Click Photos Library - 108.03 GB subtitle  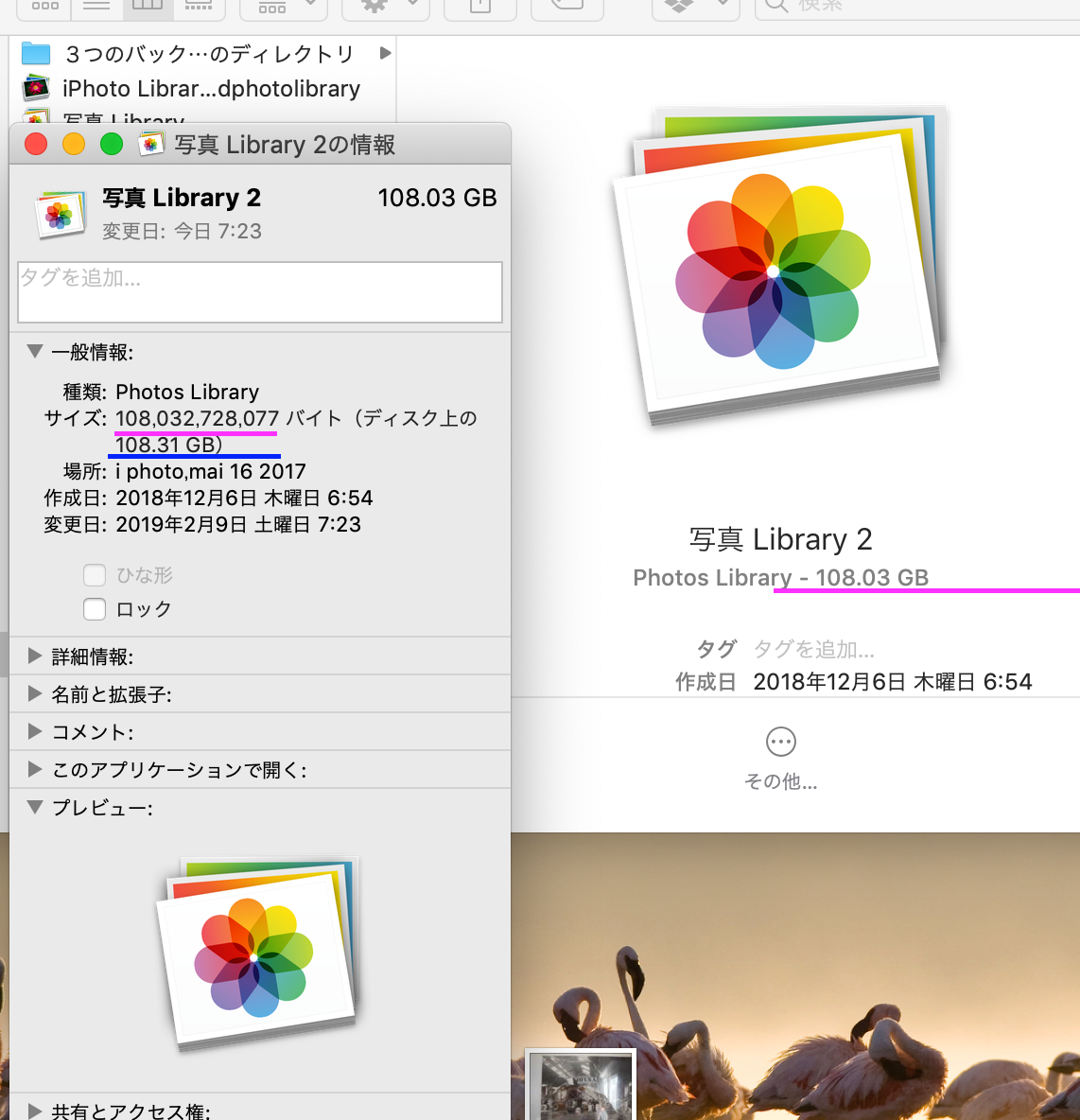tap(781, 577)
